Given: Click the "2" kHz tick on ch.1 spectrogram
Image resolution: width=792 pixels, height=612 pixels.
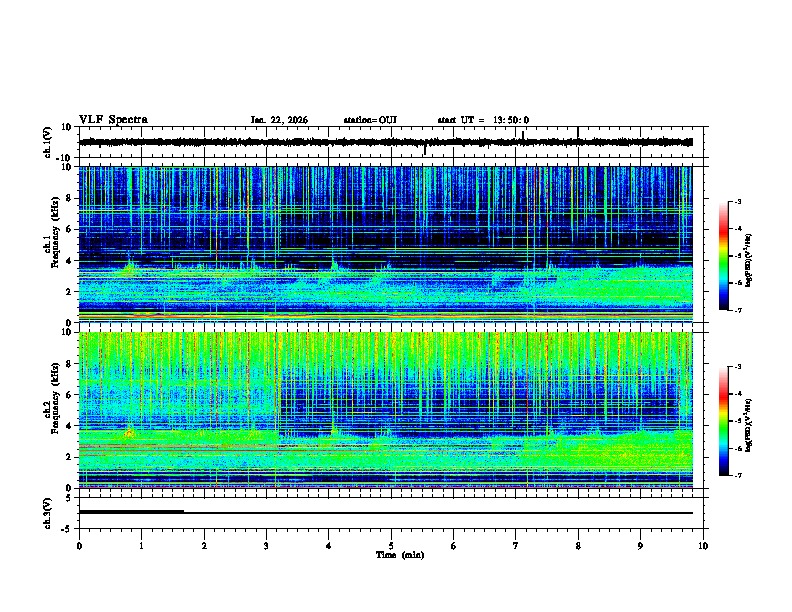Looking at the screenshot, I should tap(70, 292).
